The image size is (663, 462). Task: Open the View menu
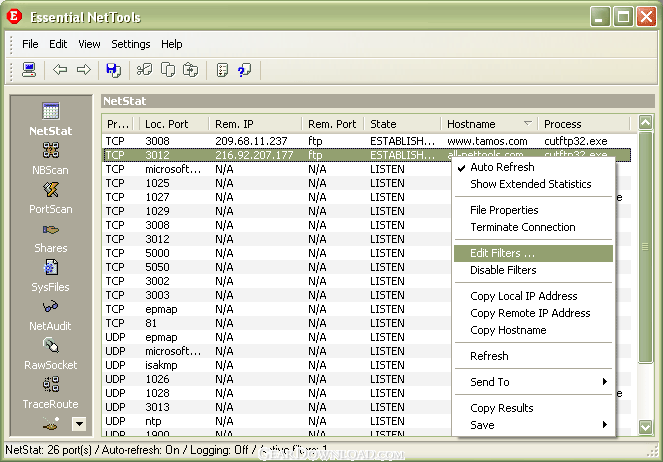(x=89, y=44)
